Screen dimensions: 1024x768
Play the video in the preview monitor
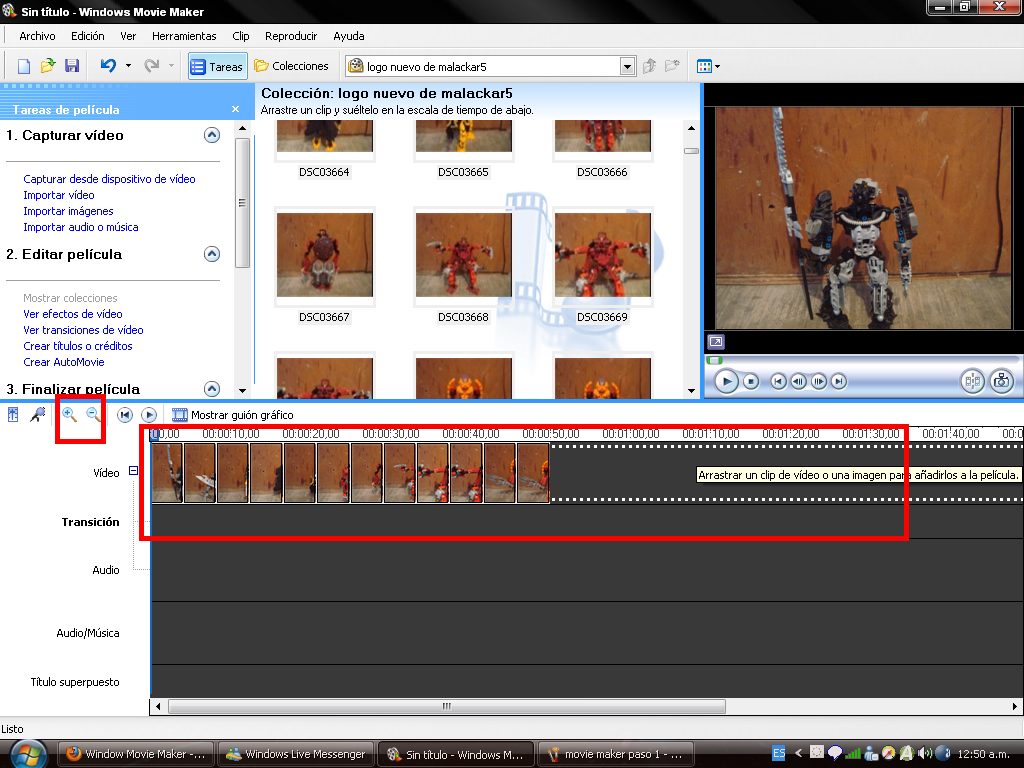726,381
